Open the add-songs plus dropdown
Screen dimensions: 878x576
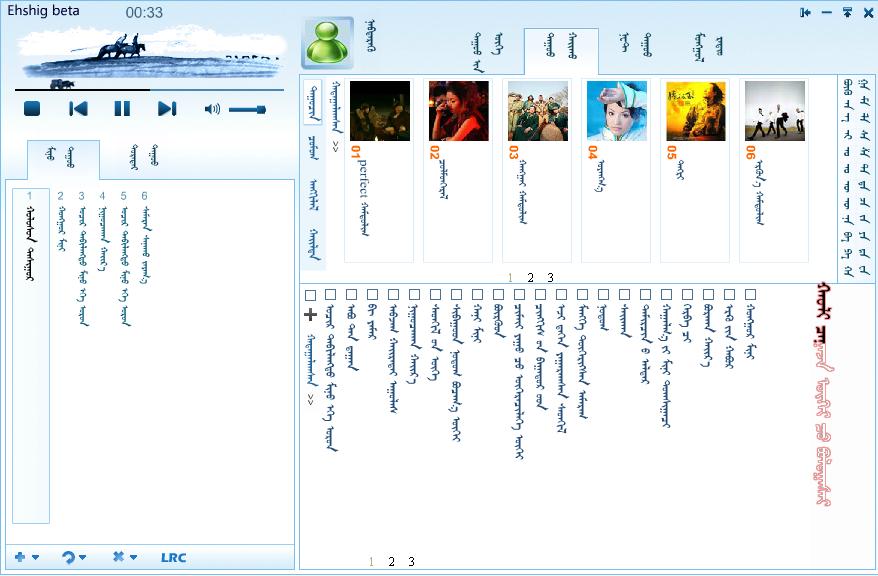[26, 557]
